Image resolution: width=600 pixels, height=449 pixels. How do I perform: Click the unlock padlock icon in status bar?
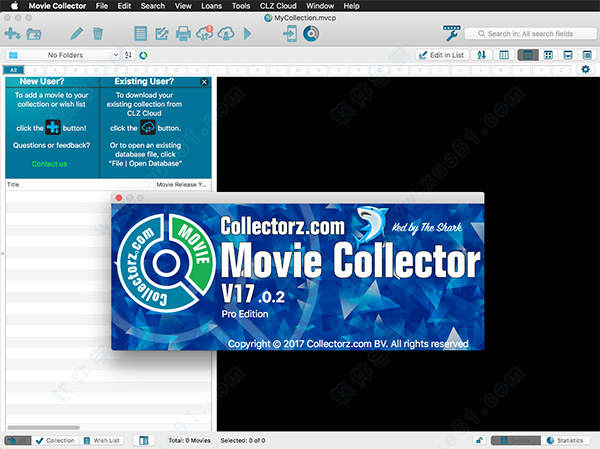(x=479, y=440)
